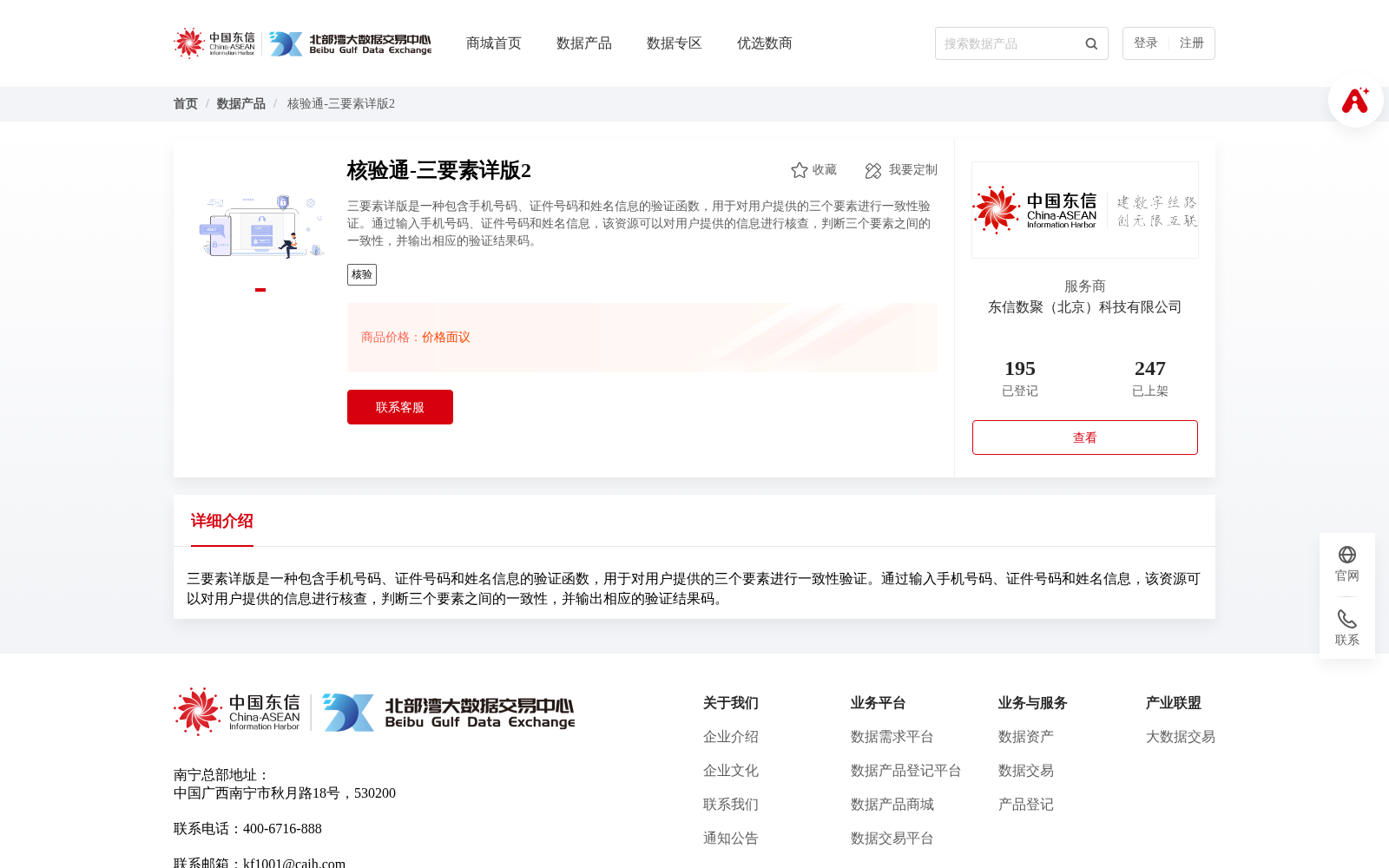Open footer link 联系我们
The height and width of the screenshot is (868, 1389).
coord(731,805)
